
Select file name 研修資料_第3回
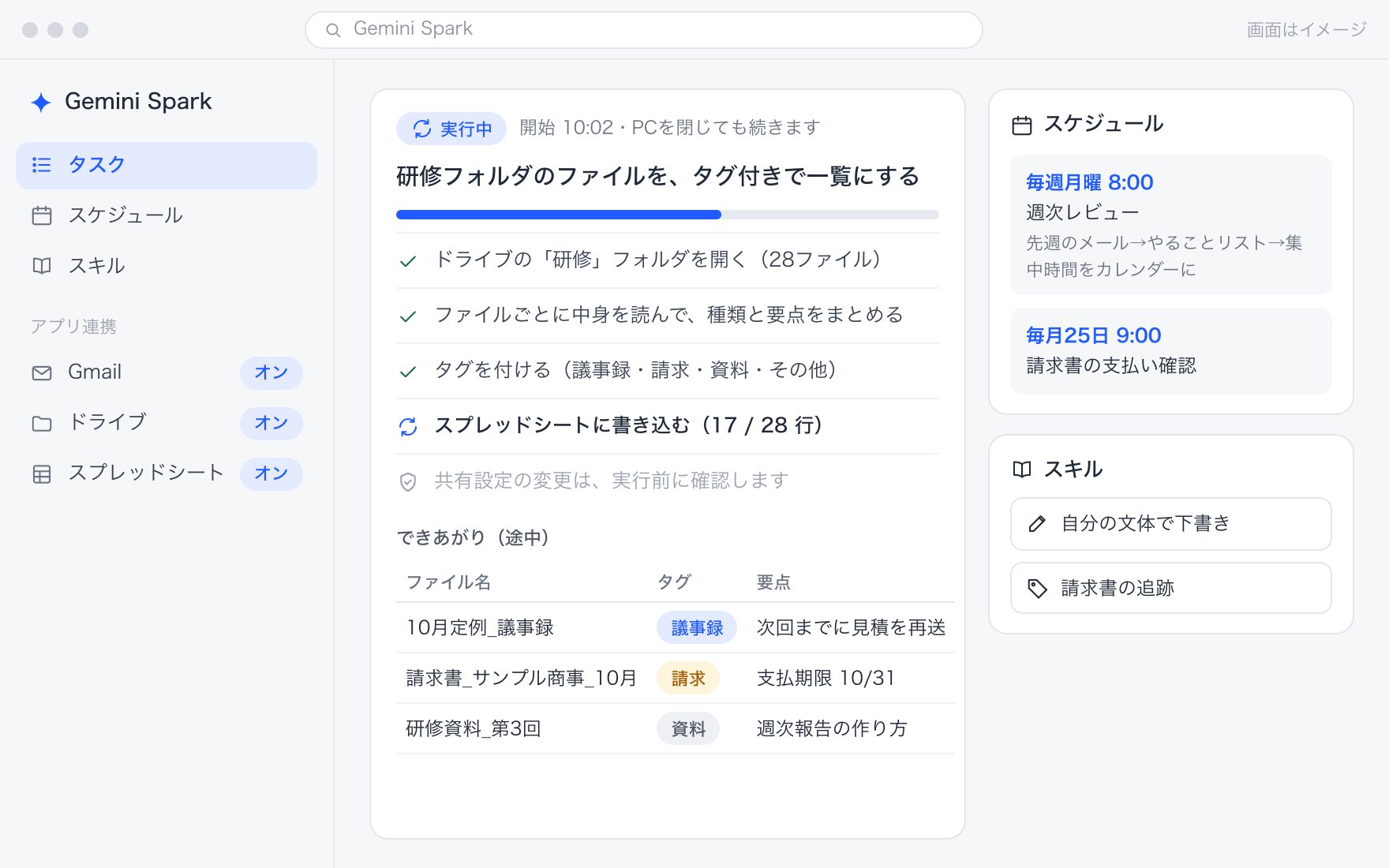[x=474, y=729]
